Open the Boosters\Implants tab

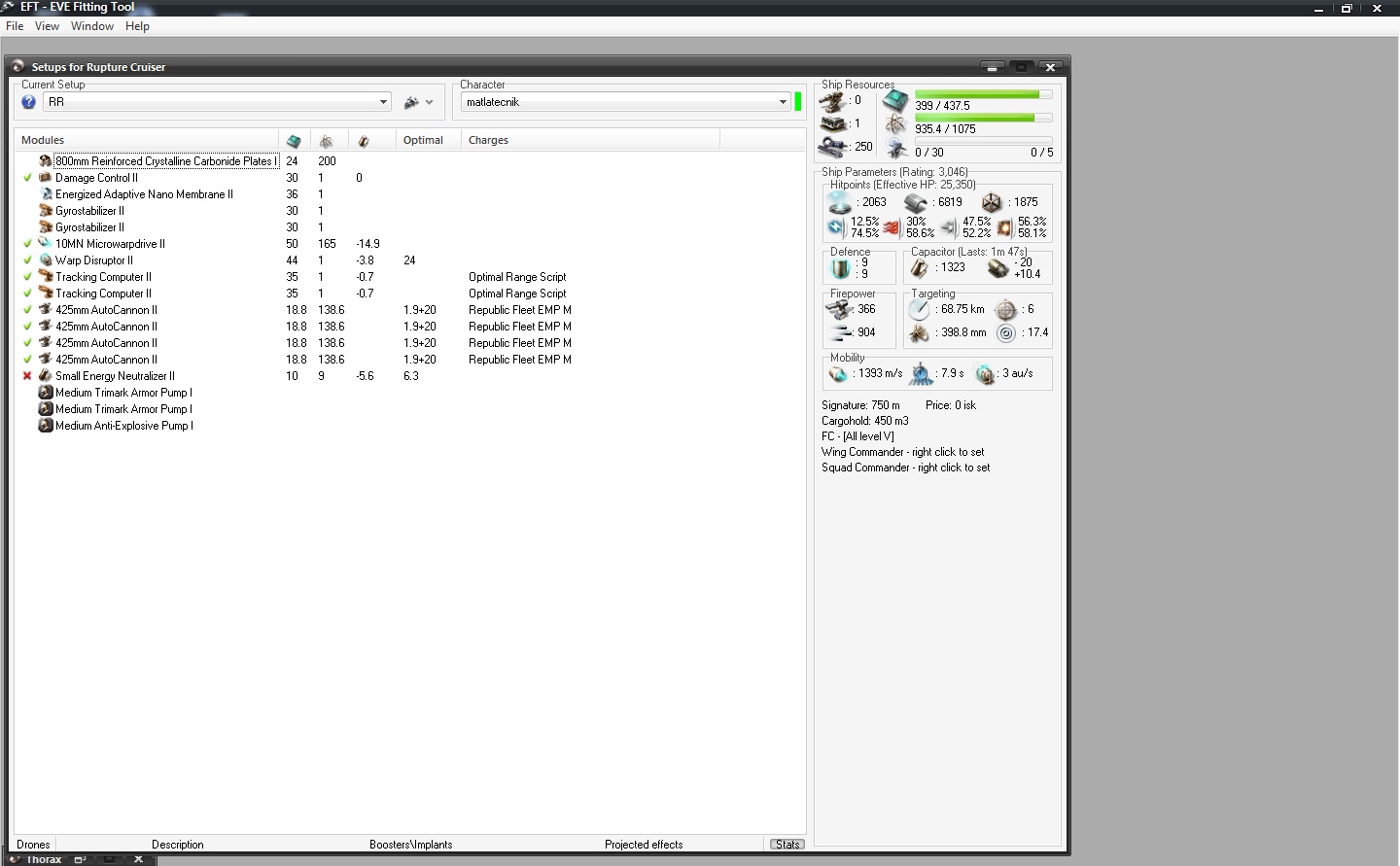click(411, 845)
